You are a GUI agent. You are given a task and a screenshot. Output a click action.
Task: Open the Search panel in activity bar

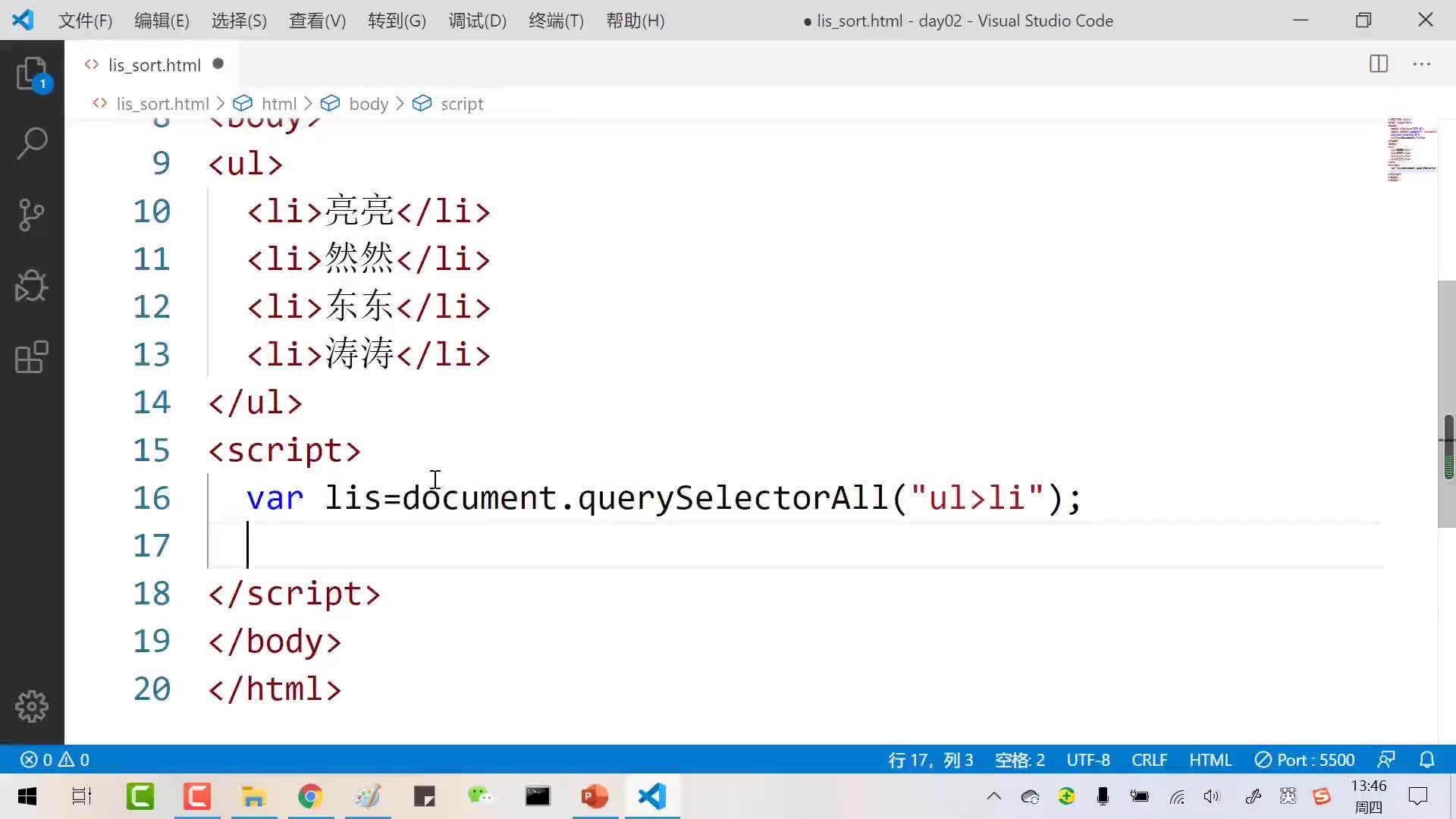tap(32, 143)
